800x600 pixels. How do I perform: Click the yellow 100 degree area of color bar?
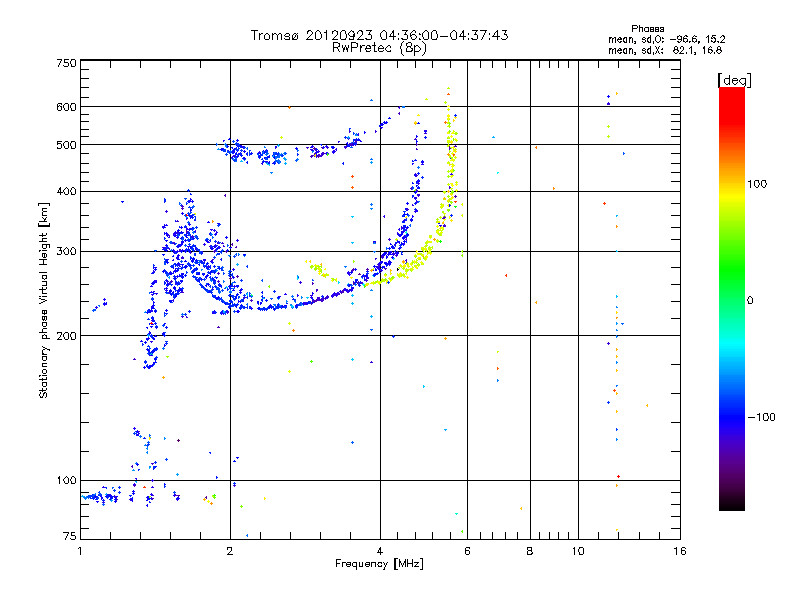point(732,184)
